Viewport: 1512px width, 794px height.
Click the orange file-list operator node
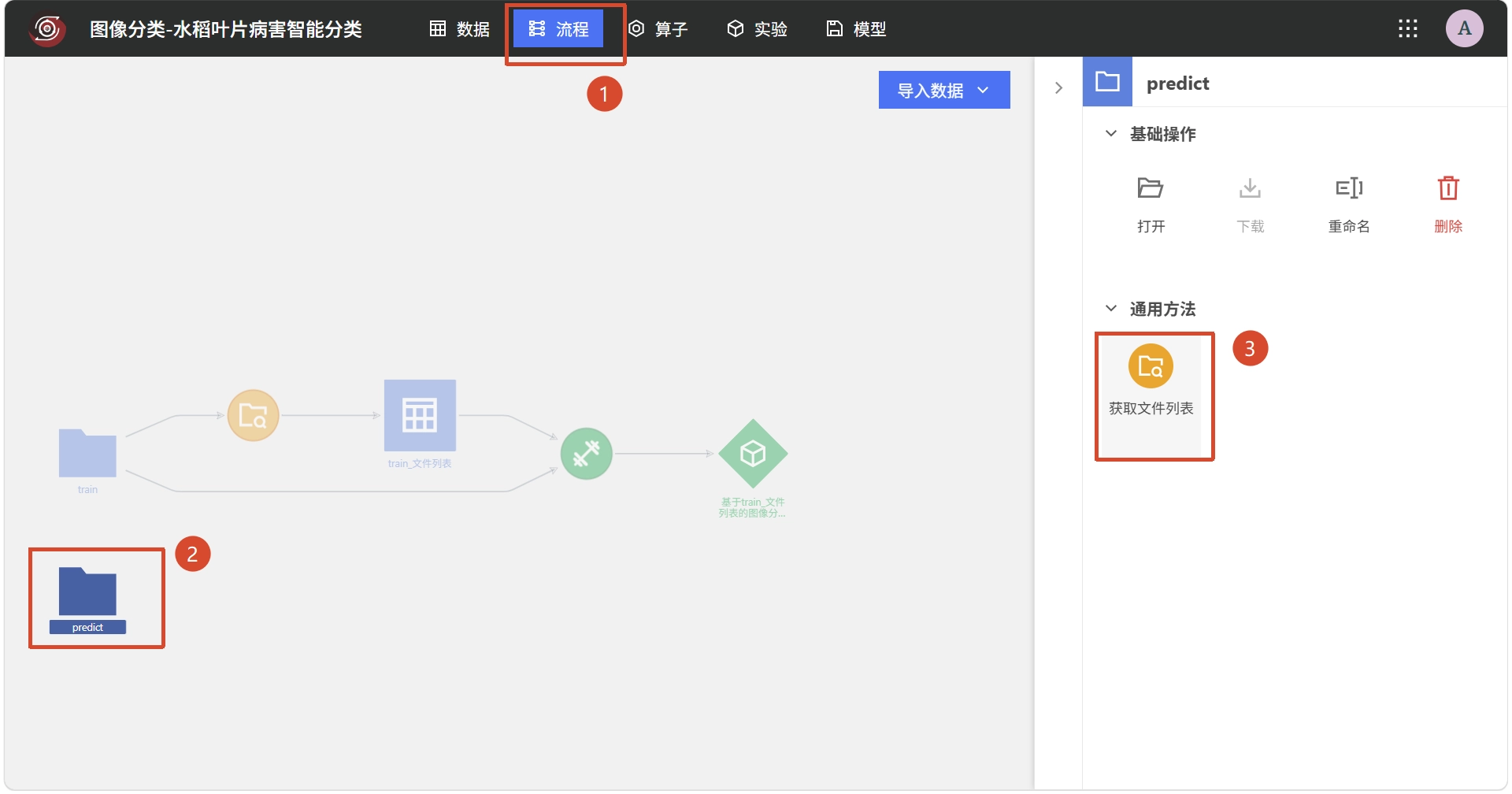pos(253,415)
